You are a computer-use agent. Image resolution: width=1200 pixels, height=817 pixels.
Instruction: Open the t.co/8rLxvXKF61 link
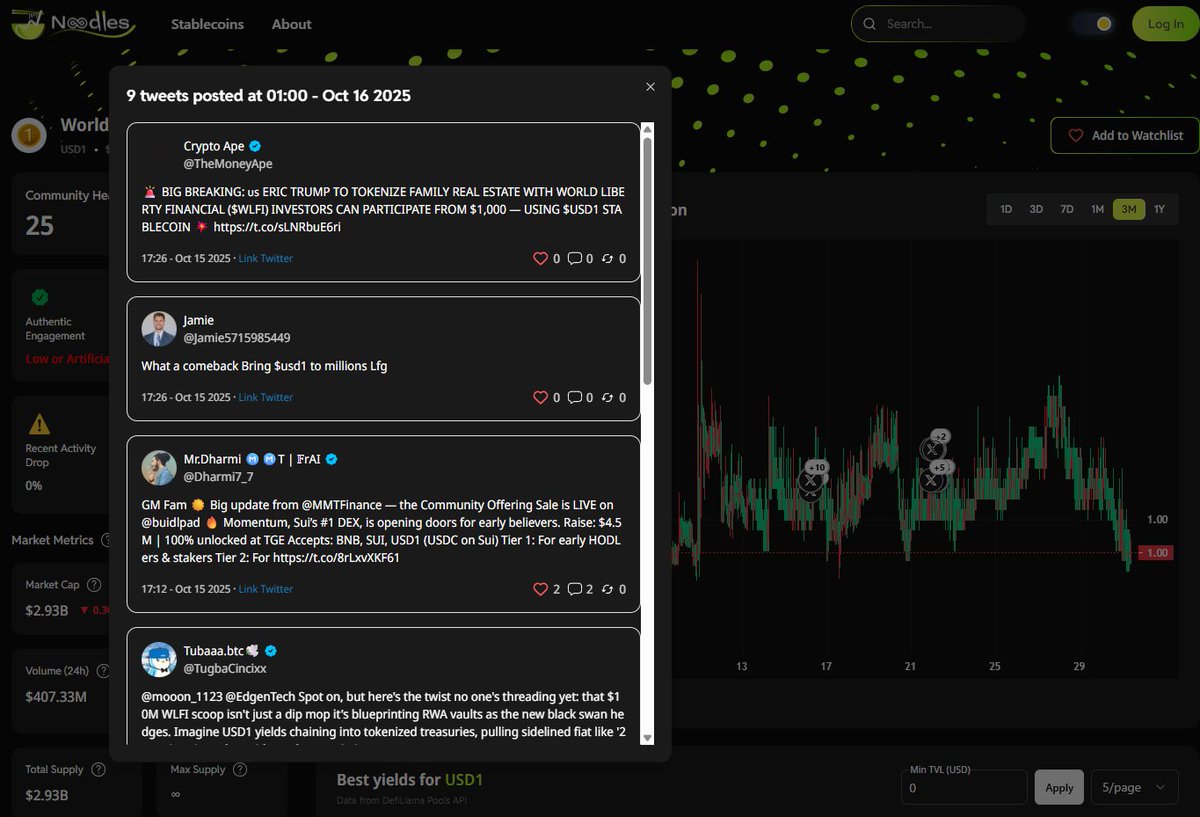[x=334, y=558]
